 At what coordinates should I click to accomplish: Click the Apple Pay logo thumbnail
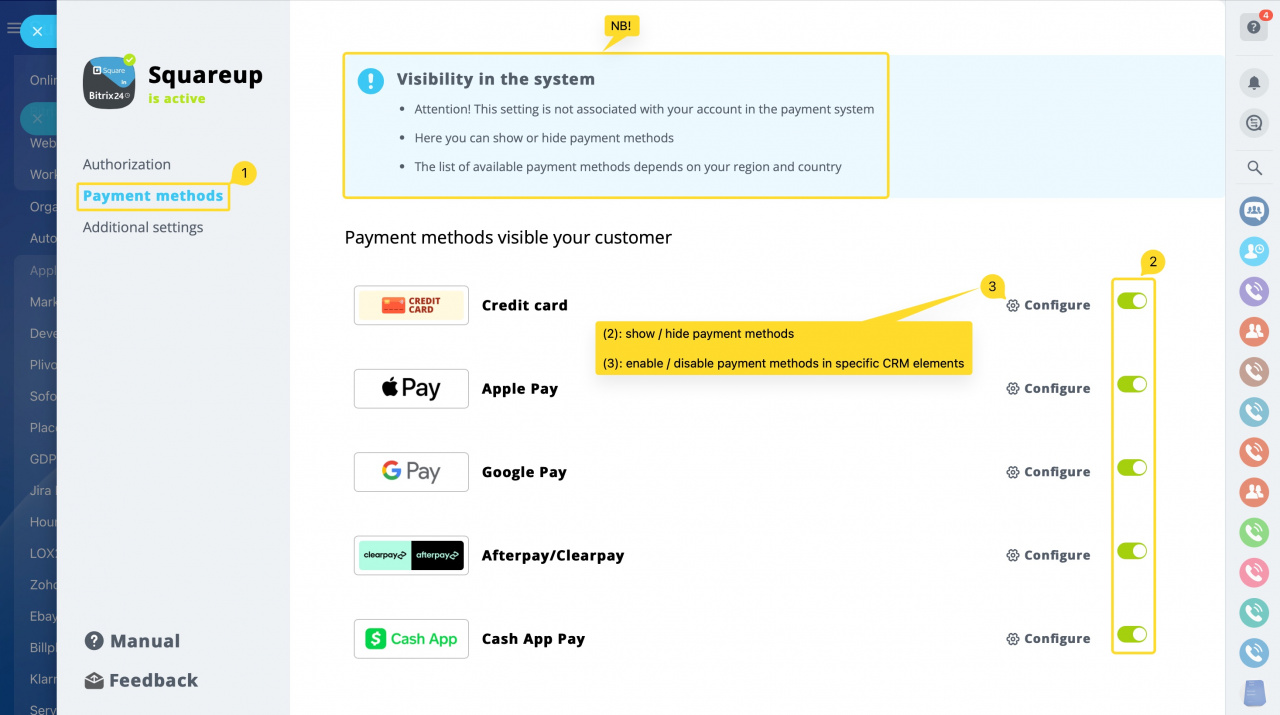(411, 388)
